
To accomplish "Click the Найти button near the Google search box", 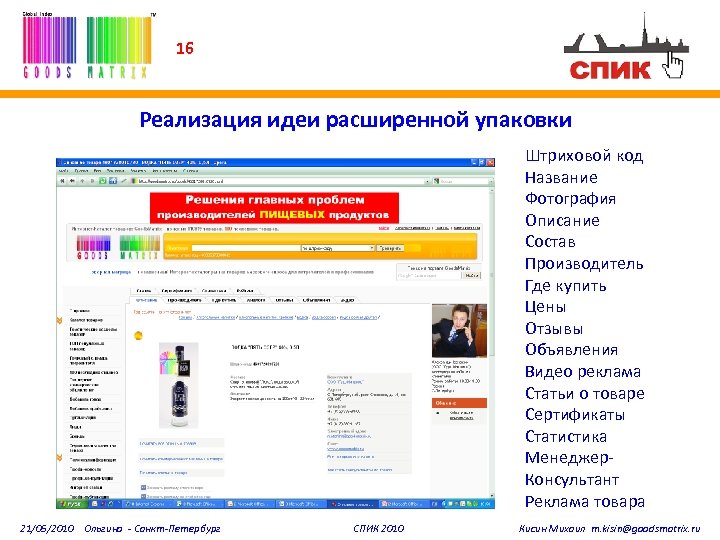I will [471, 276].
